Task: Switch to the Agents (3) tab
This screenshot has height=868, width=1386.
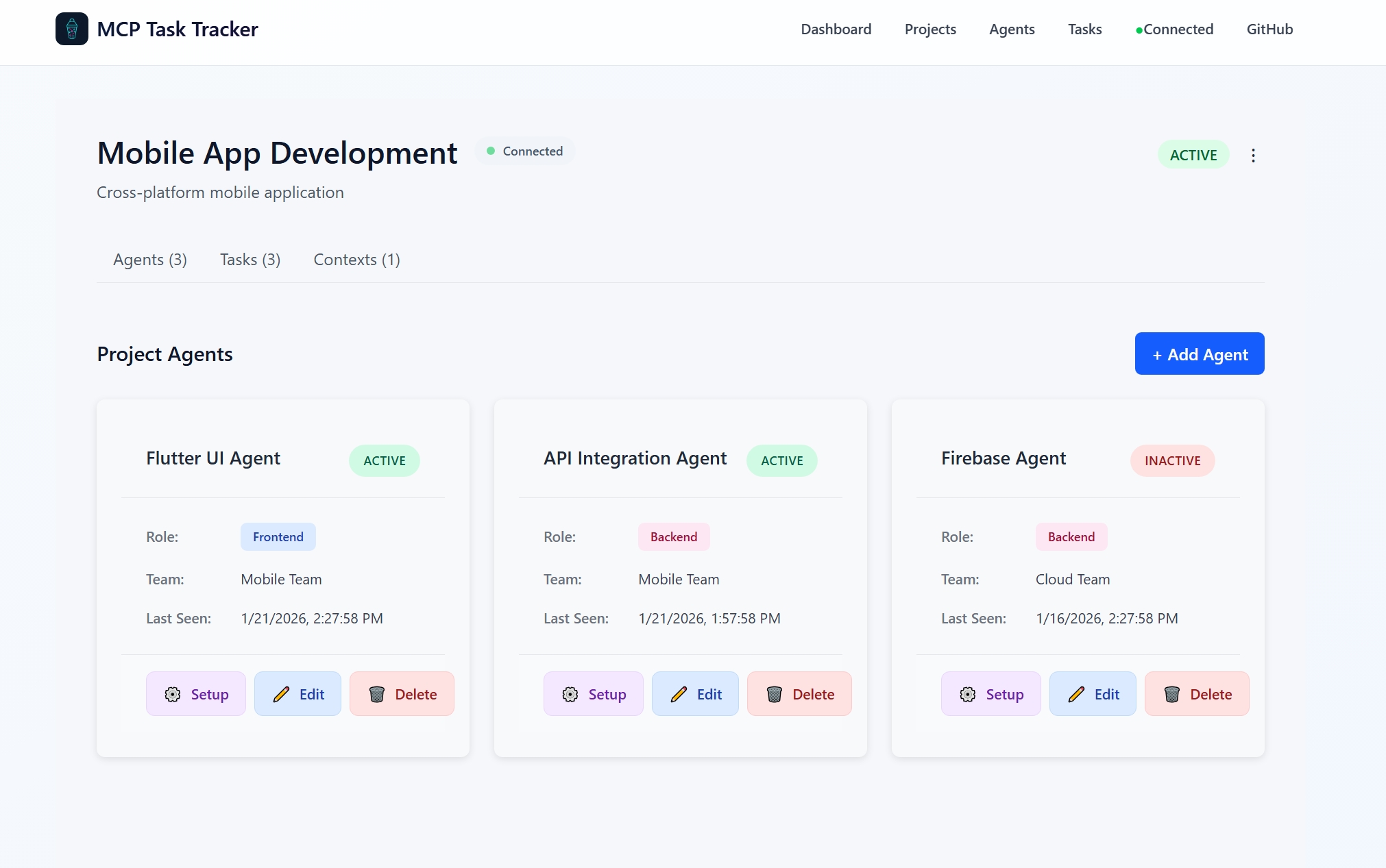Action: click(150, 260)
